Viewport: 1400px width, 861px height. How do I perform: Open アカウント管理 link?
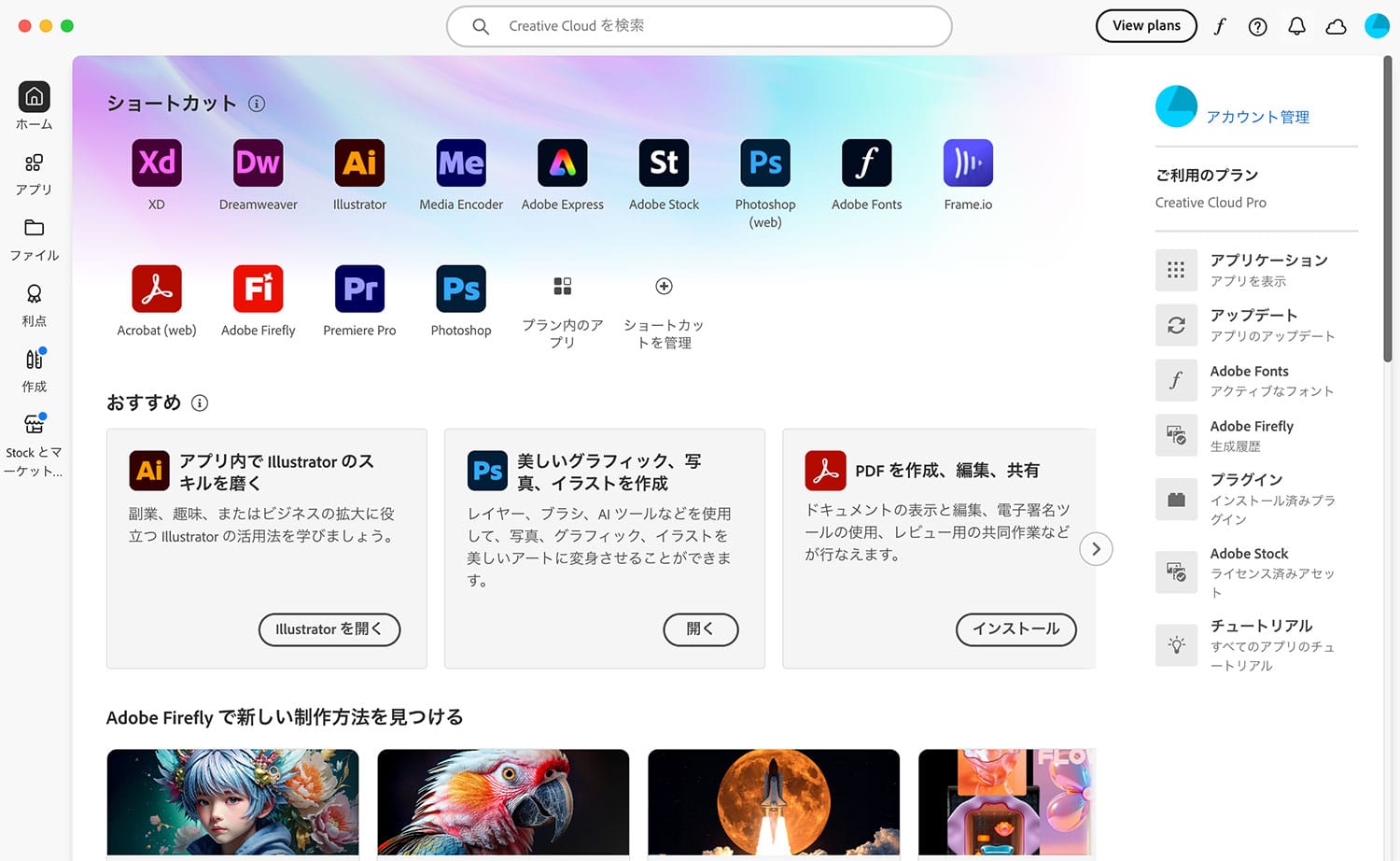1258,116
